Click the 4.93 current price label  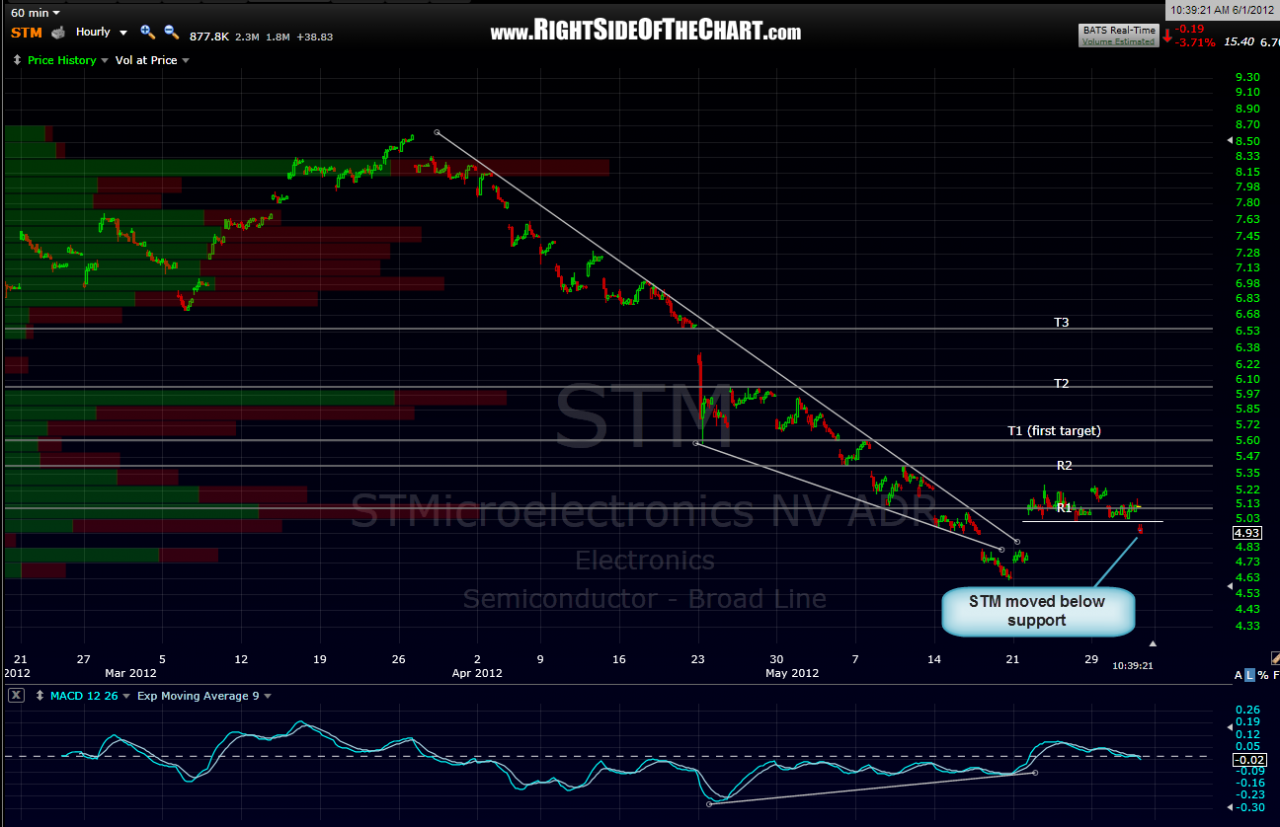[1246, 533]
